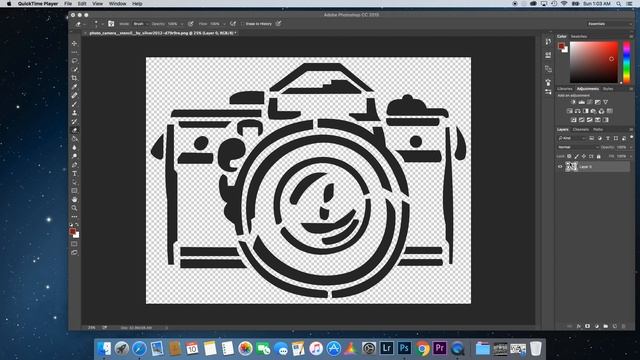Open Trash in the Dock
This screenshot has height=360, width=640.
pos(536,348)
